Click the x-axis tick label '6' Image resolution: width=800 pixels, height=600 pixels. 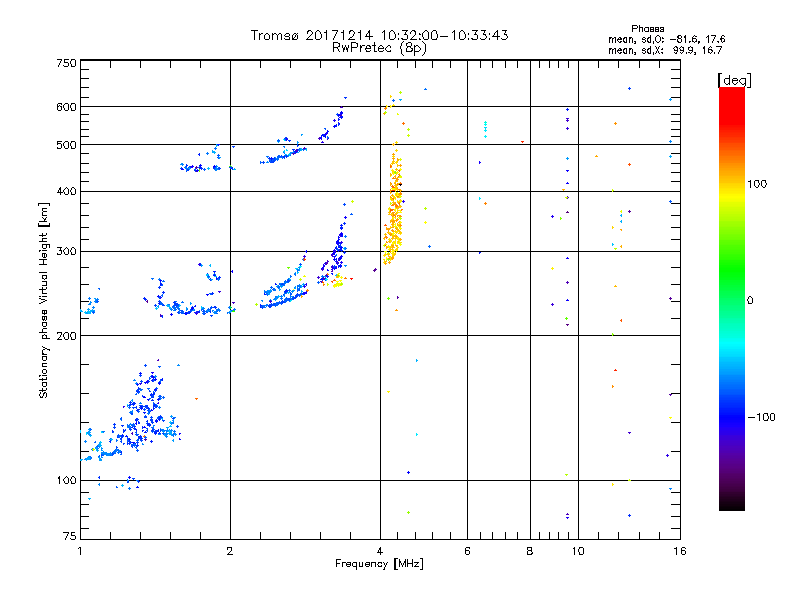[467, 551]
